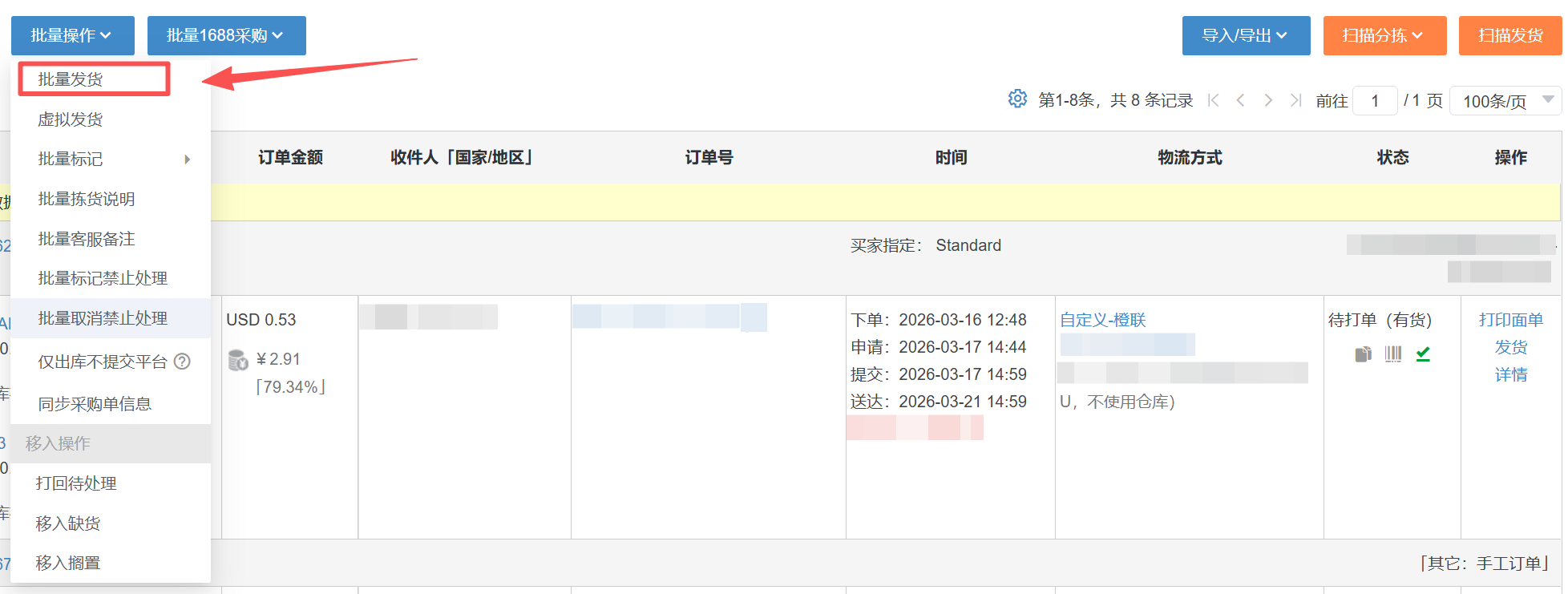Expand the 批量1688采购 dropdown

click(226, 35)
